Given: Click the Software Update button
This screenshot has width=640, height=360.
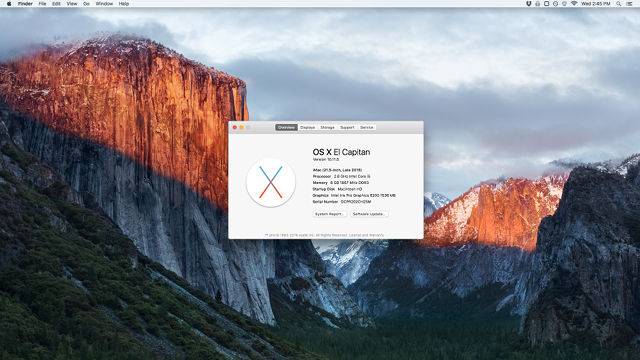Looking at the screenshot, I should [x=369, y=214].
